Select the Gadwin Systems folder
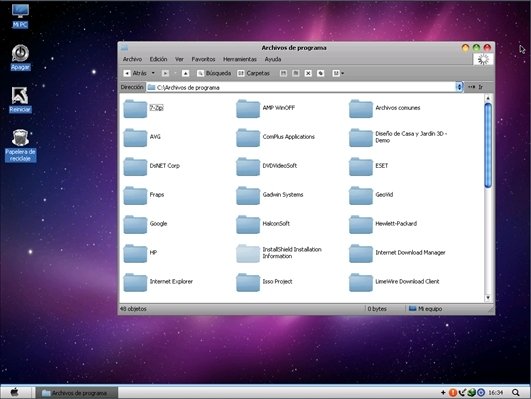The image size is (531, 399). point(270,195)
